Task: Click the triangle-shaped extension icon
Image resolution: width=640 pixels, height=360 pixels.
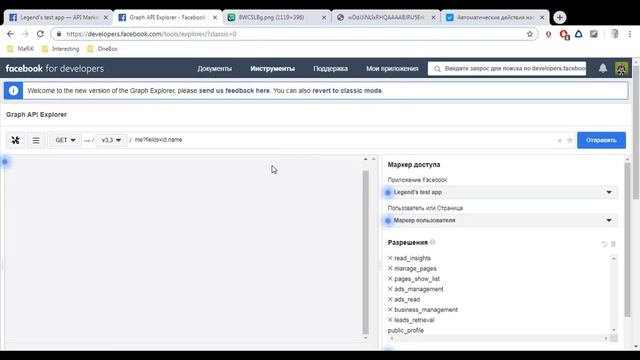Action: pos(579,34)
